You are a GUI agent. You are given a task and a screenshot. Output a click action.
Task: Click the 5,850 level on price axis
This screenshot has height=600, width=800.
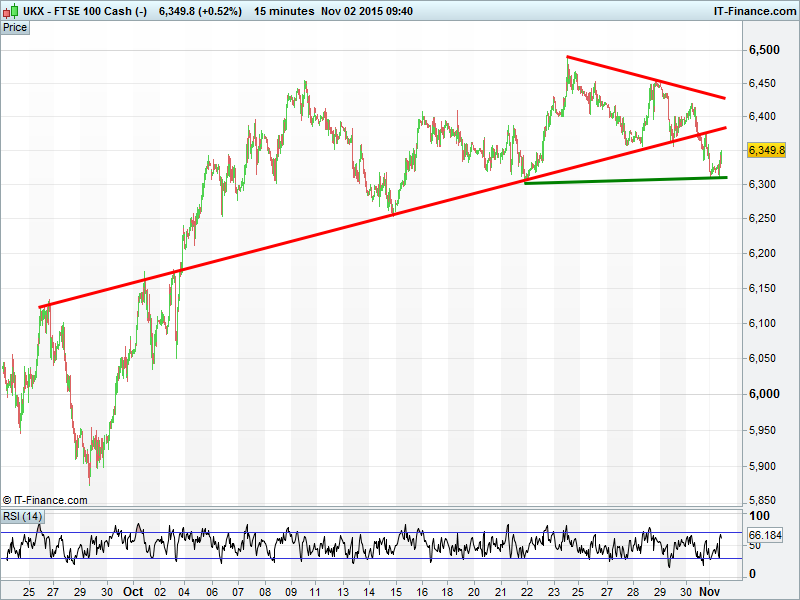click(764, 500)
